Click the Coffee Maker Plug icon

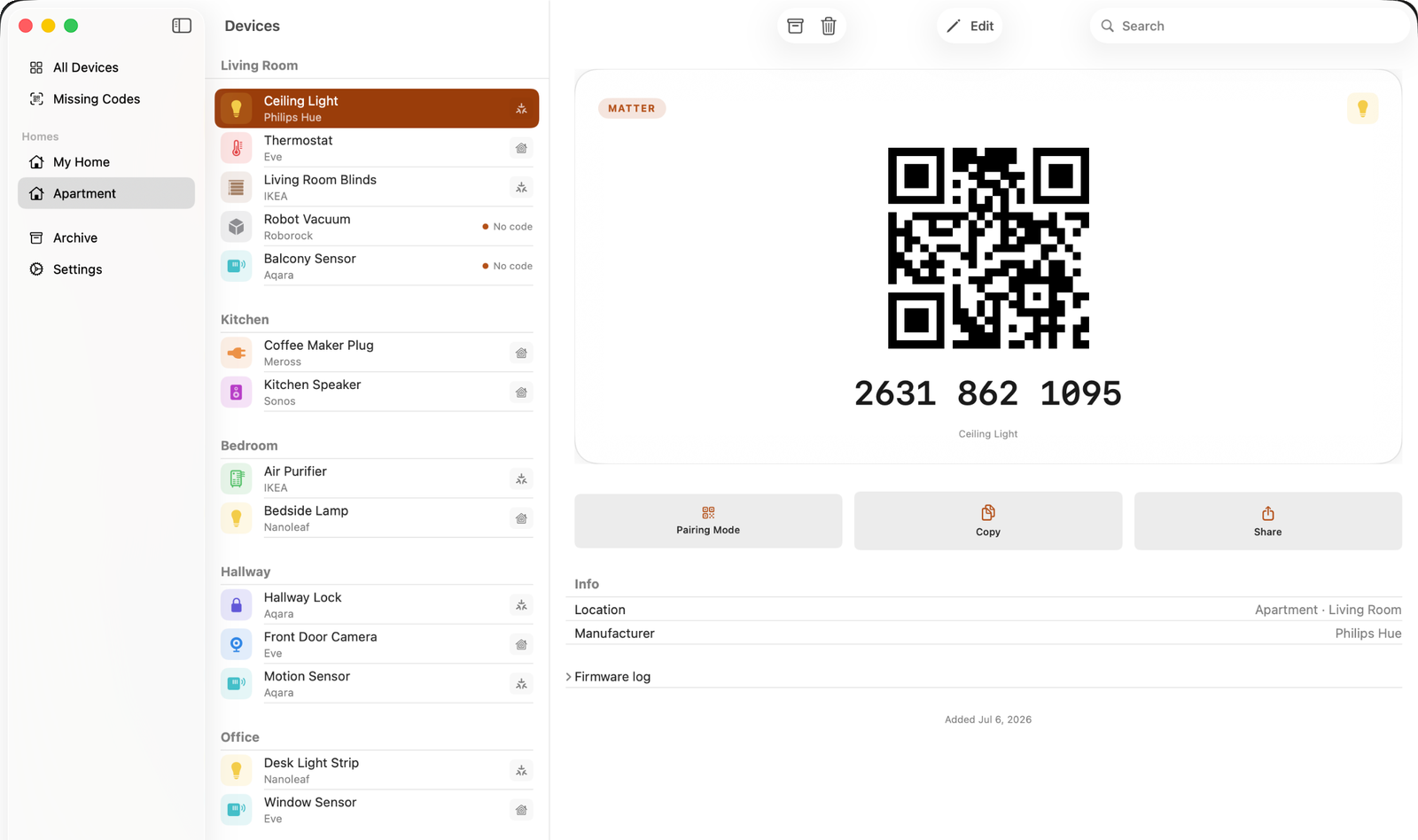236,353
